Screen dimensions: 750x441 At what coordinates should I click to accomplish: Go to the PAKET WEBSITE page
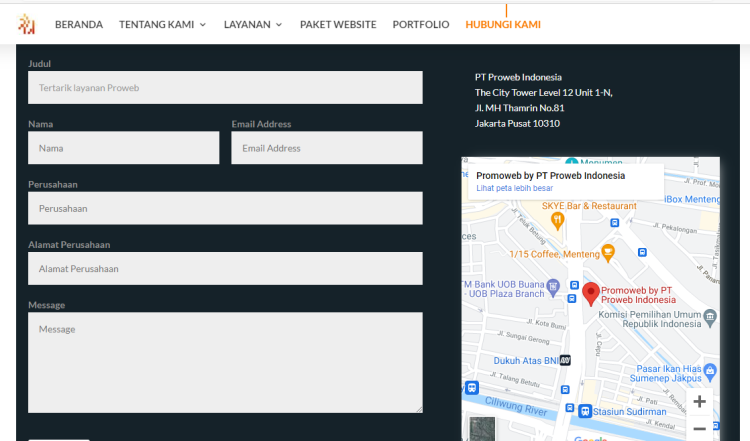pyautogui.click(x=338, y=24)
